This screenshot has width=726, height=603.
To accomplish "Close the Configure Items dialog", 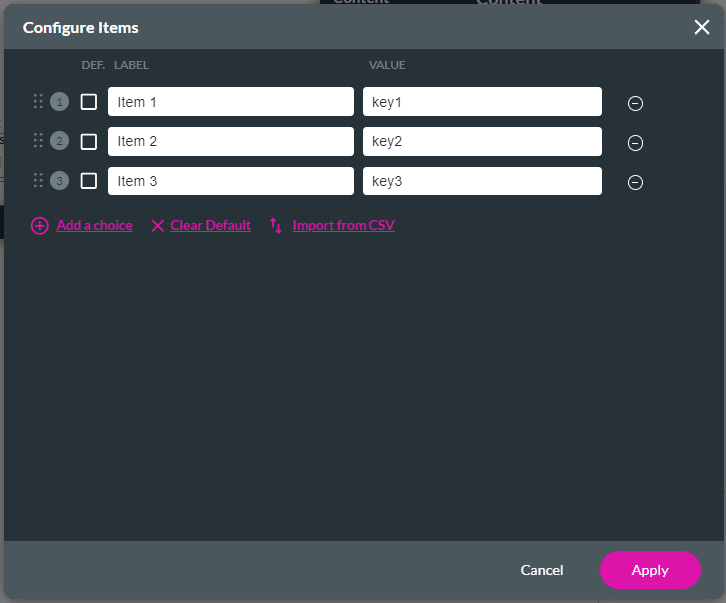I will (x=702, y=27).
